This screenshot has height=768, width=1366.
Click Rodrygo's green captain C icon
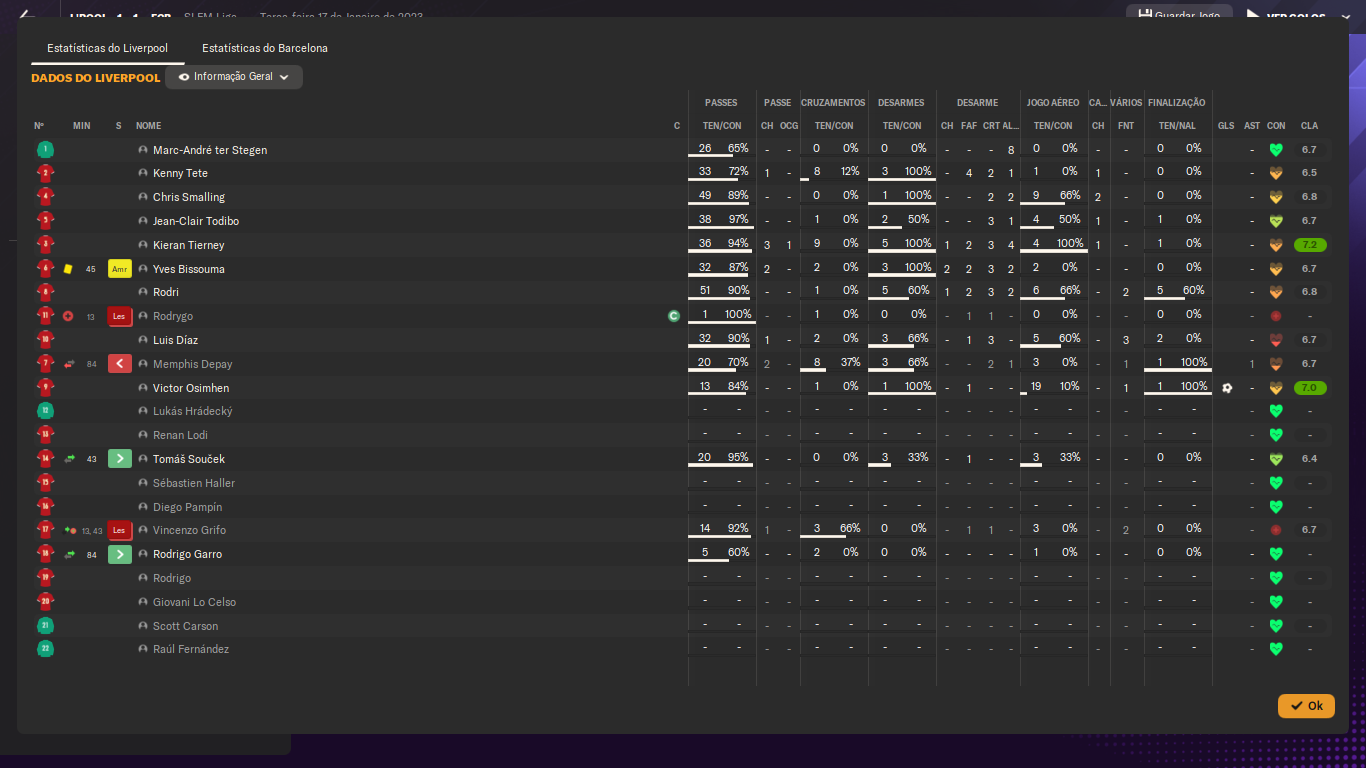674,316
